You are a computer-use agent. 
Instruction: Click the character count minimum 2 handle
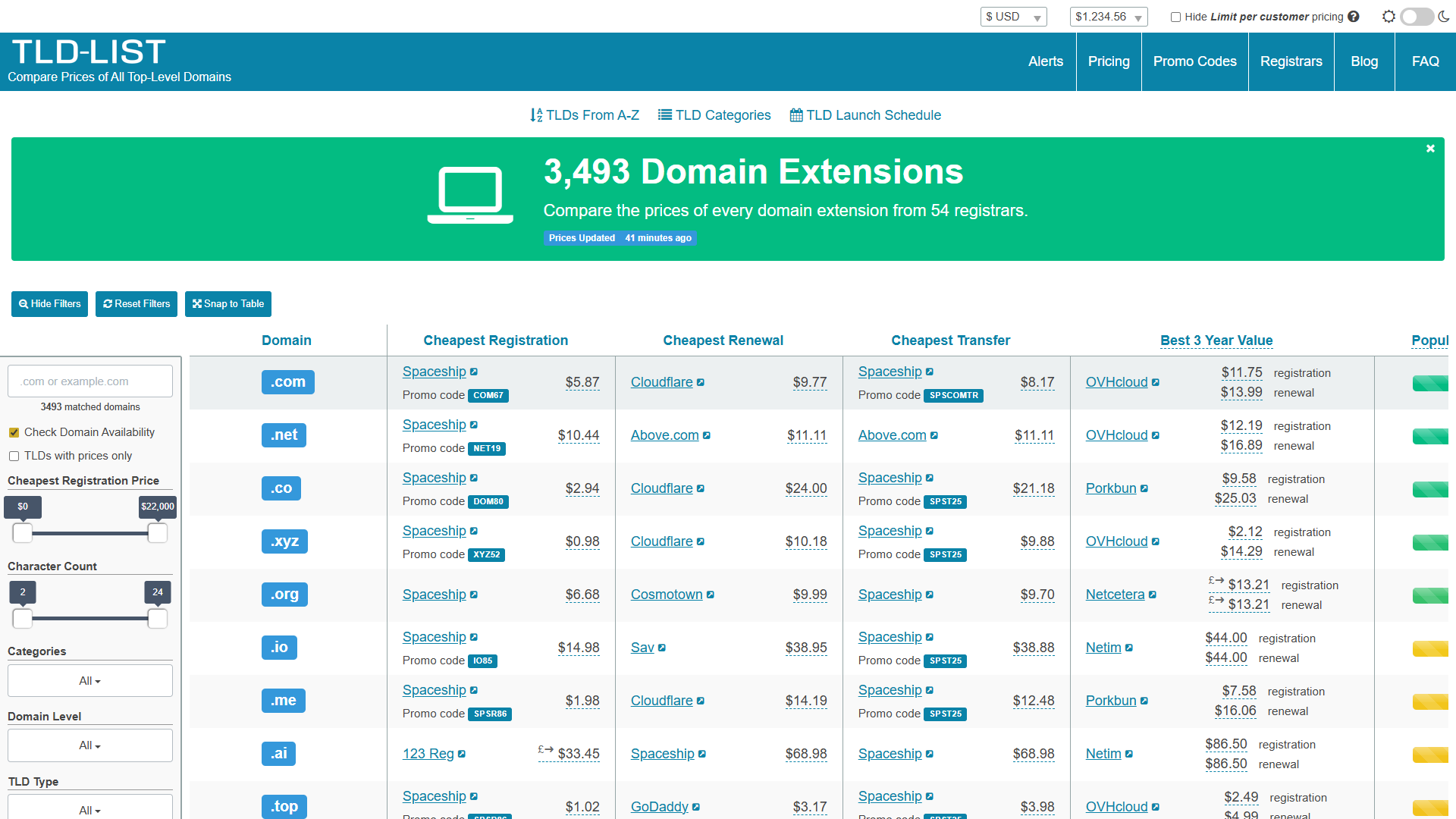23,619
